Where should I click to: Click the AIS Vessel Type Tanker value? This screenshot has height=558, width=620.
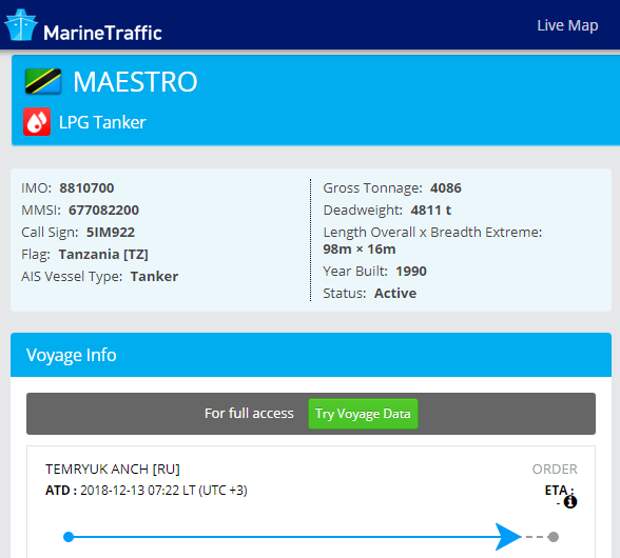click(154, 276)
